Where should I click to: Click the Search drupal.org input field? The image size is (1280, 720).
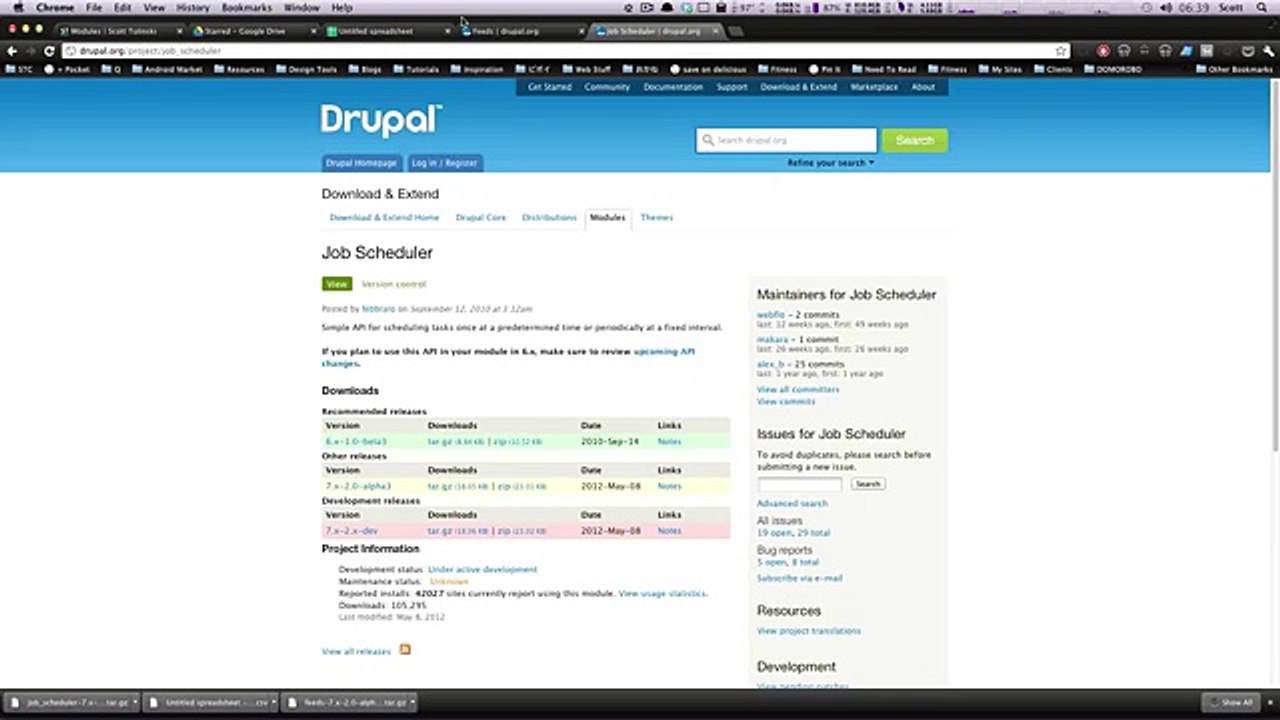(x=786, y=140)
